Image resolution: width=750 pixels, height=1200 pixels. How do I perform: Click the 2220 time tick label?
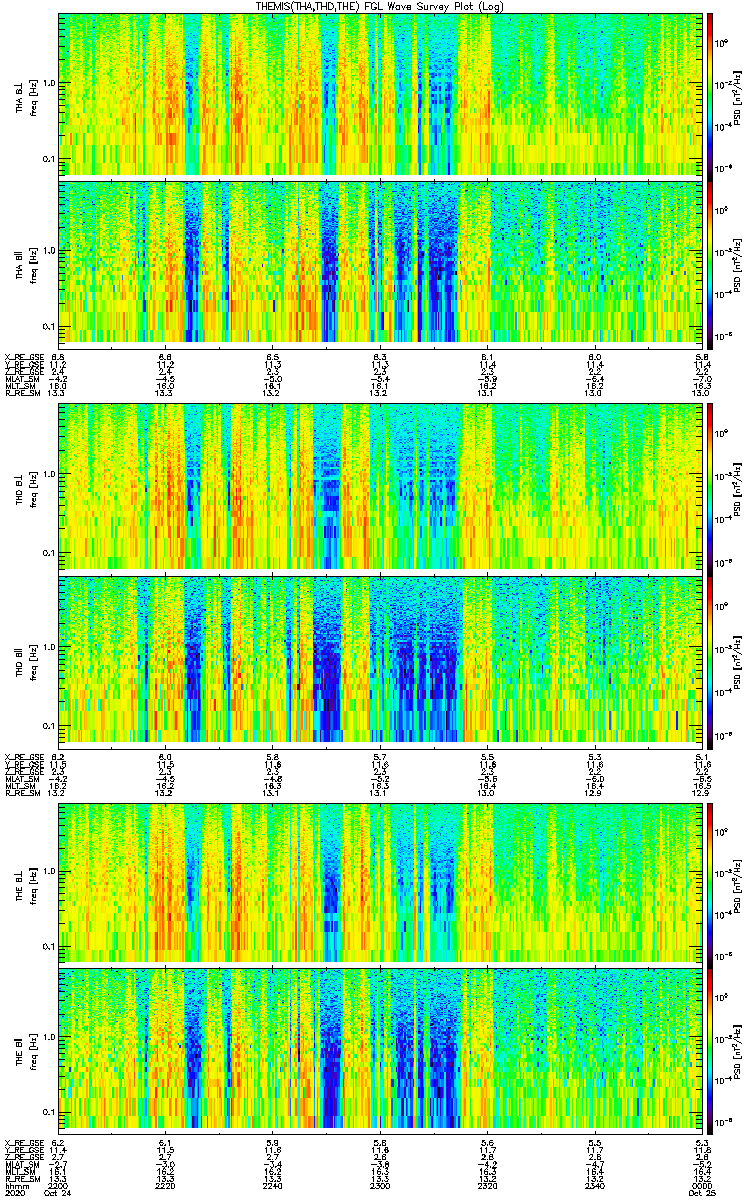[165, 1187]
